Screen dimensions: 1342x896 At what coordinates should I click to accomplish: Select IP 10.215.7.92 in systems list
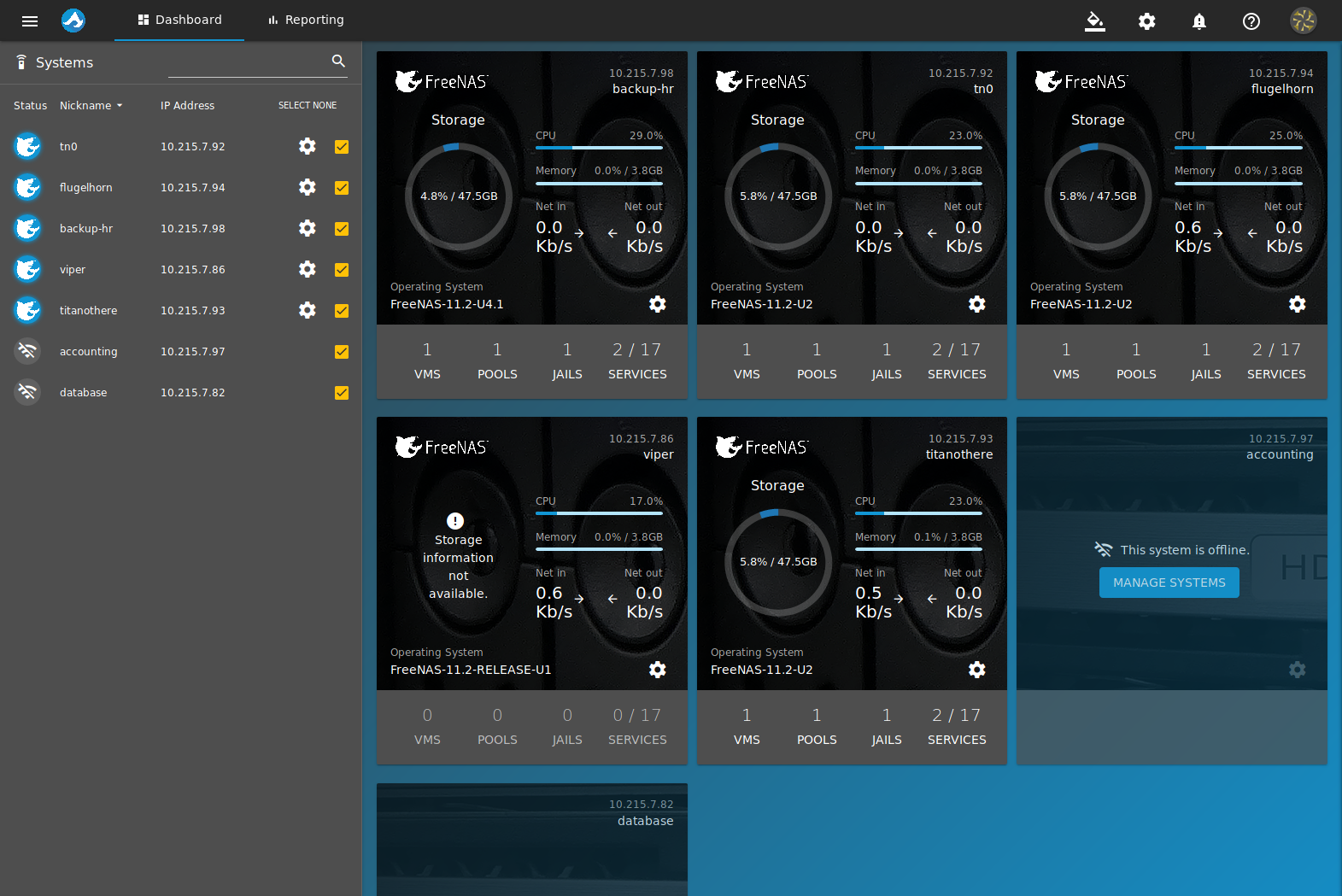(x=193, y=147)
